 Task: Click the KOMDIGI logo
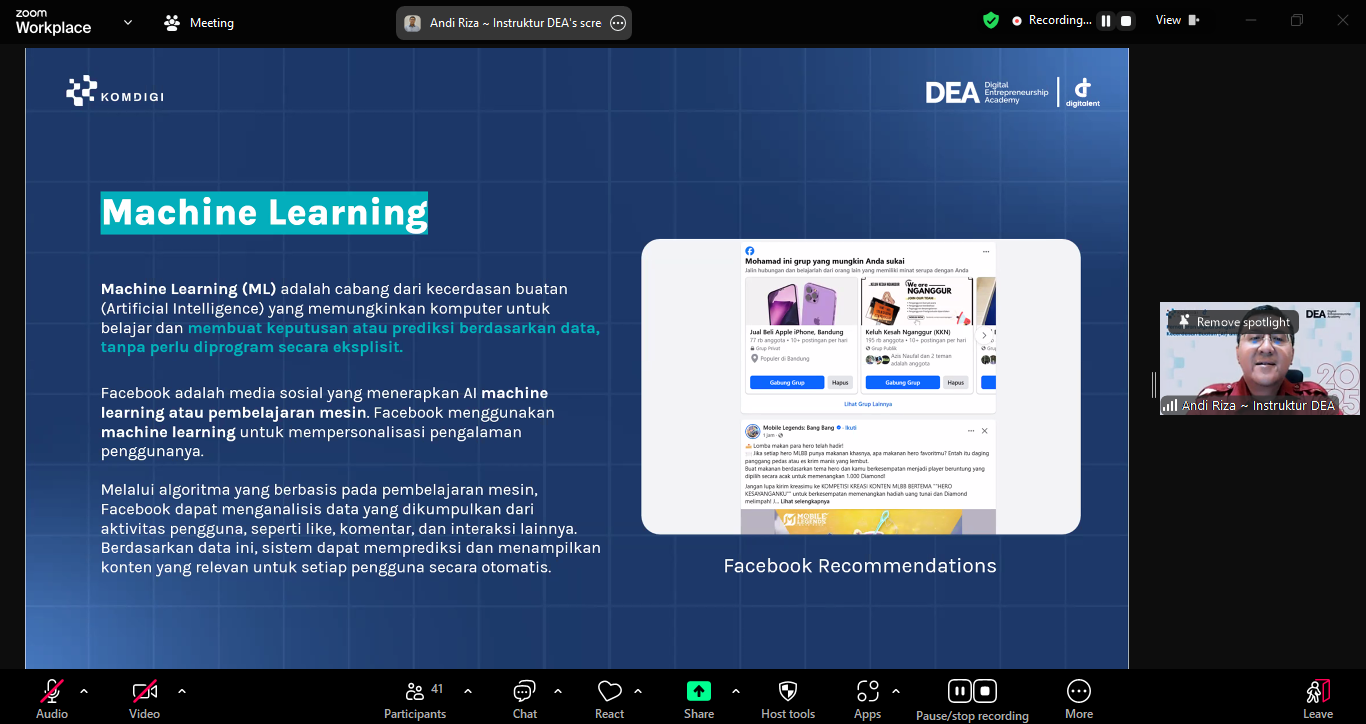tap(115, 91)
